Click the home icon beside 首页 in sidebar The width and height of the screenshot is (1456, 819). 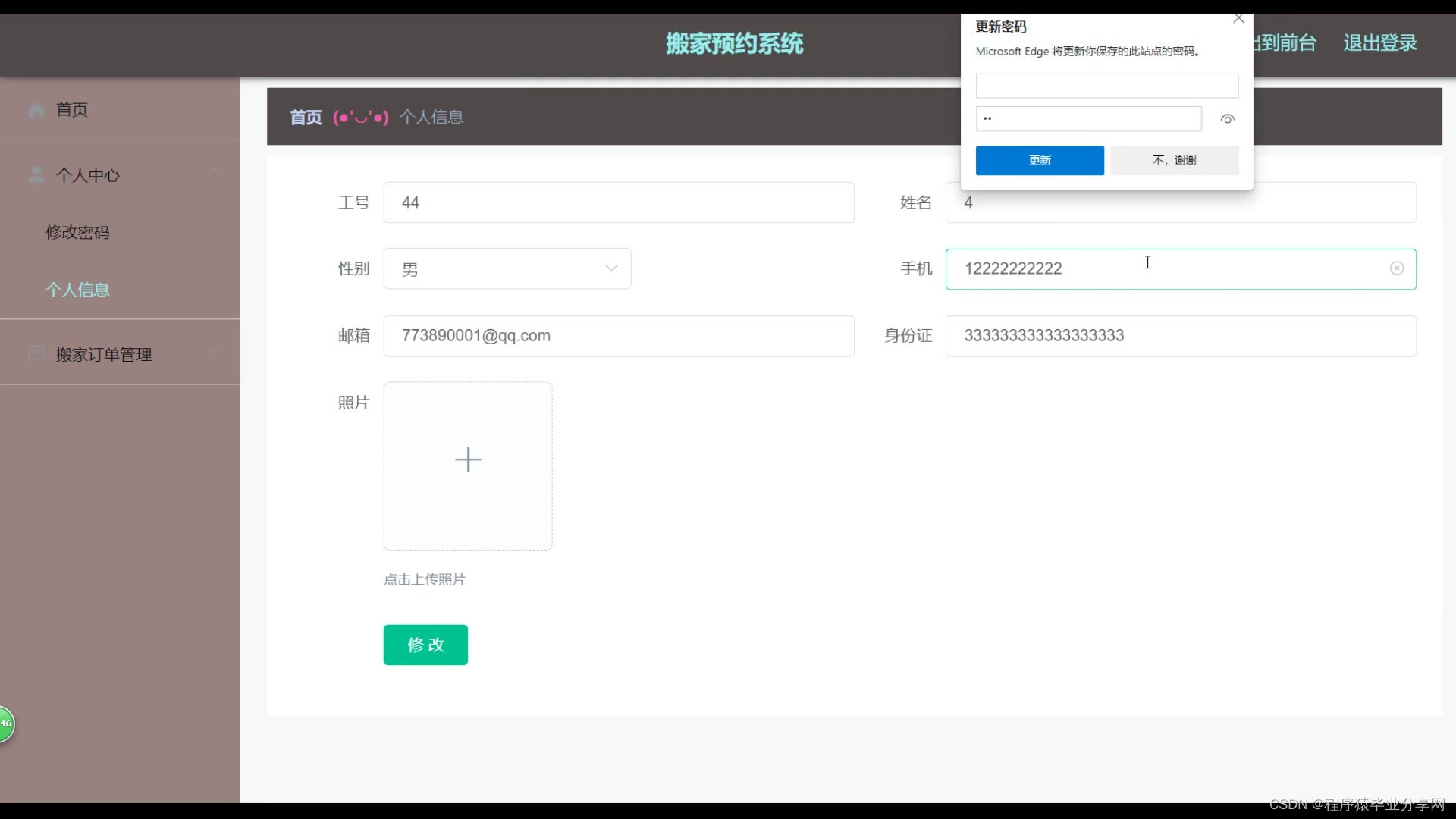tap(36, 111)
